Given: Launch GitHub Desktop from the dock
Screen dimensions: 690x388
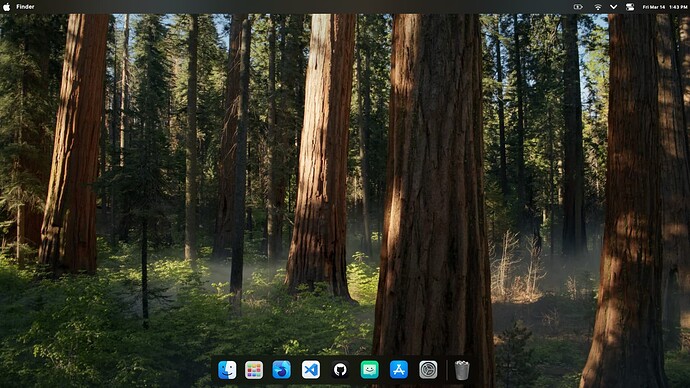Looking at the screenshot, I should click(x=340, y=370).
